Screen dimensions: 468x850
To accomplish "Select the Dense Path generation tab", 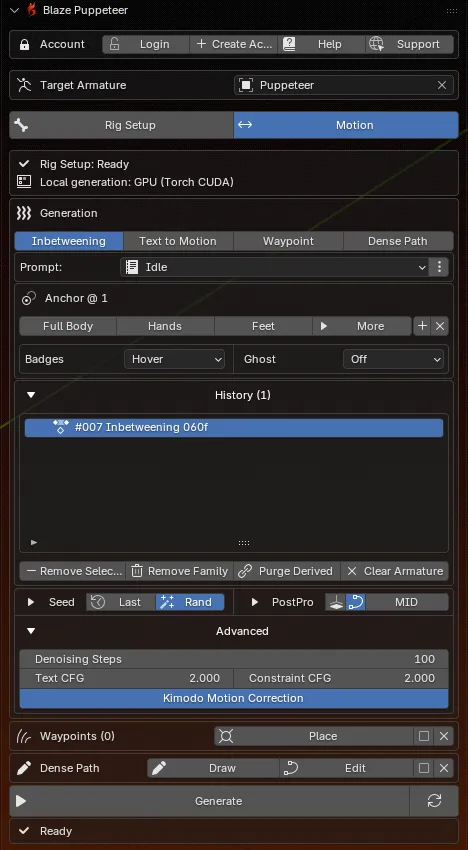I will 398,241.
